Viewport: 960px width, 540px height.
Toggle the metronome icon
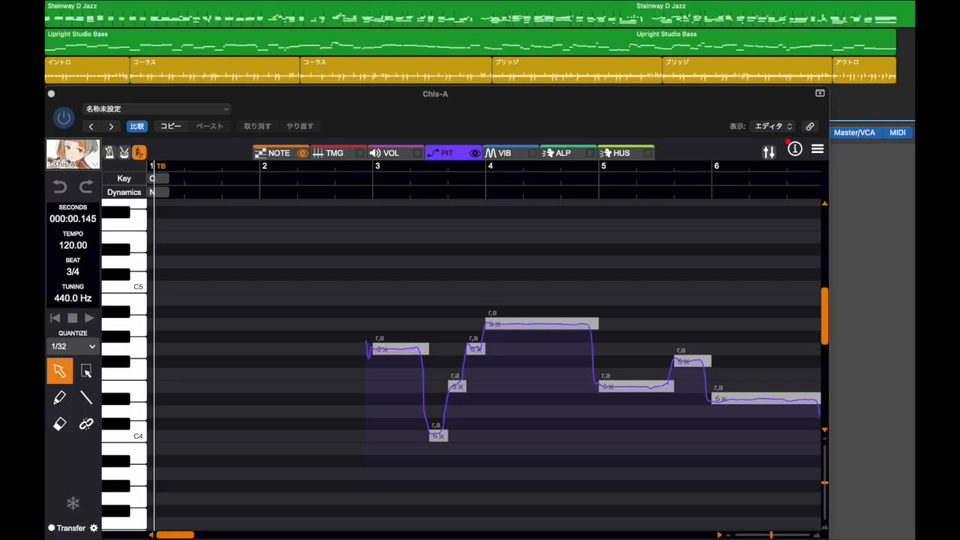[110, 152]
